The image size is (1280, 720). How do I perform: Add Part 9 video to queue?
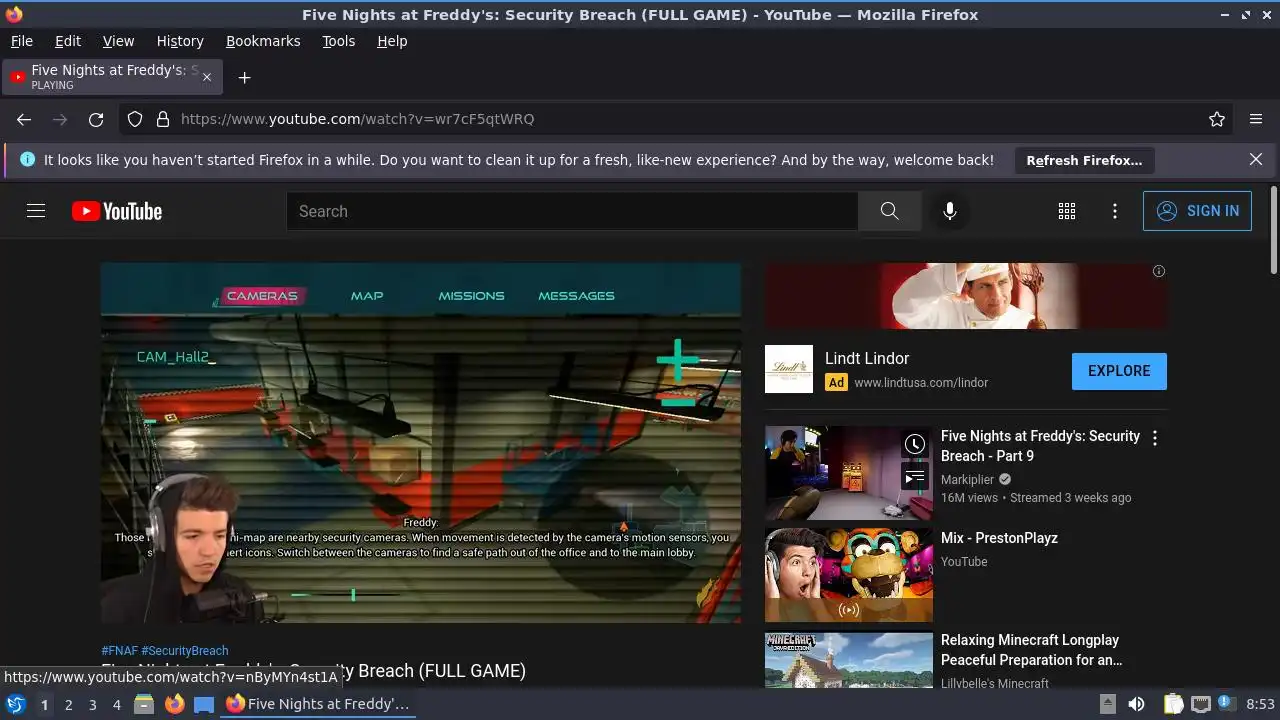tap(915, 478)
